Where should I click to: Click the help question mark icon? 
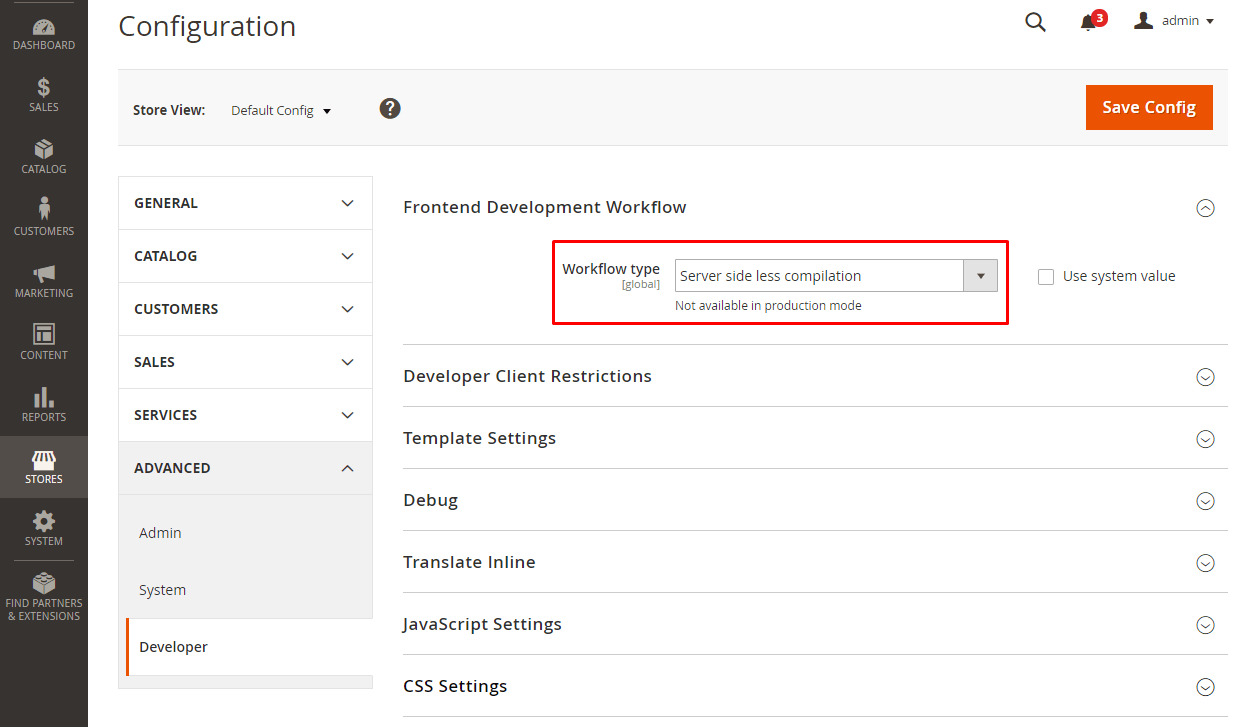[390, 108]
